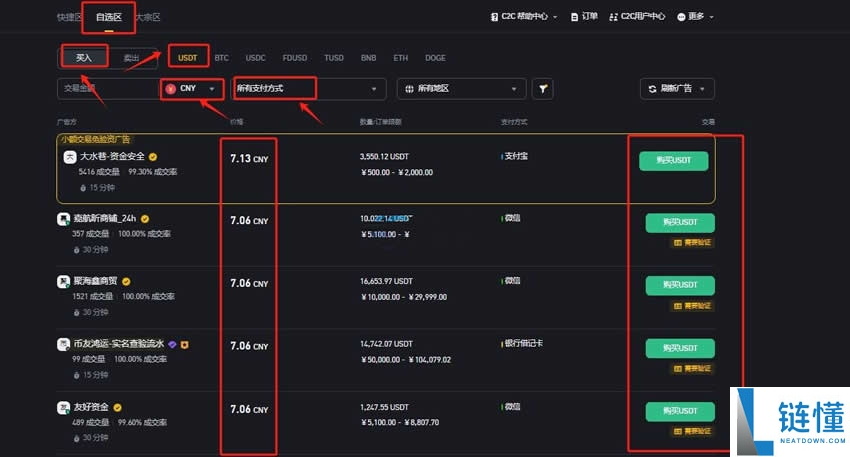
Task: Focus the 交易金额 amount input field
Action: (x=107, y=88)
